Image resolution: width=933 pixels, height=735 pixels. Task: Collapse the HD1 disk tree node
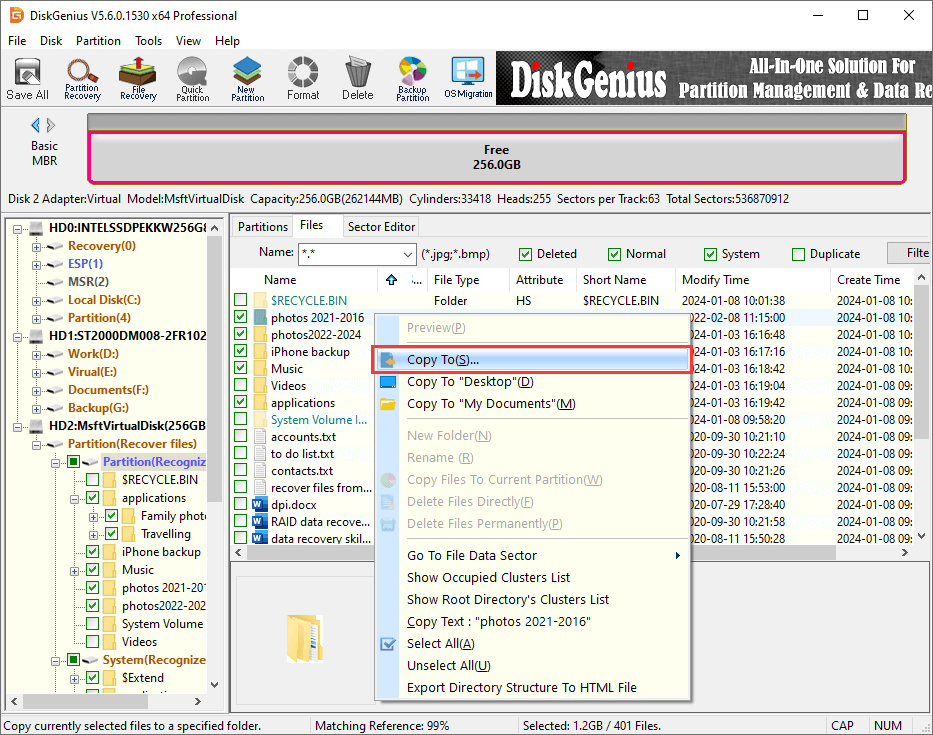coord(17,337)
